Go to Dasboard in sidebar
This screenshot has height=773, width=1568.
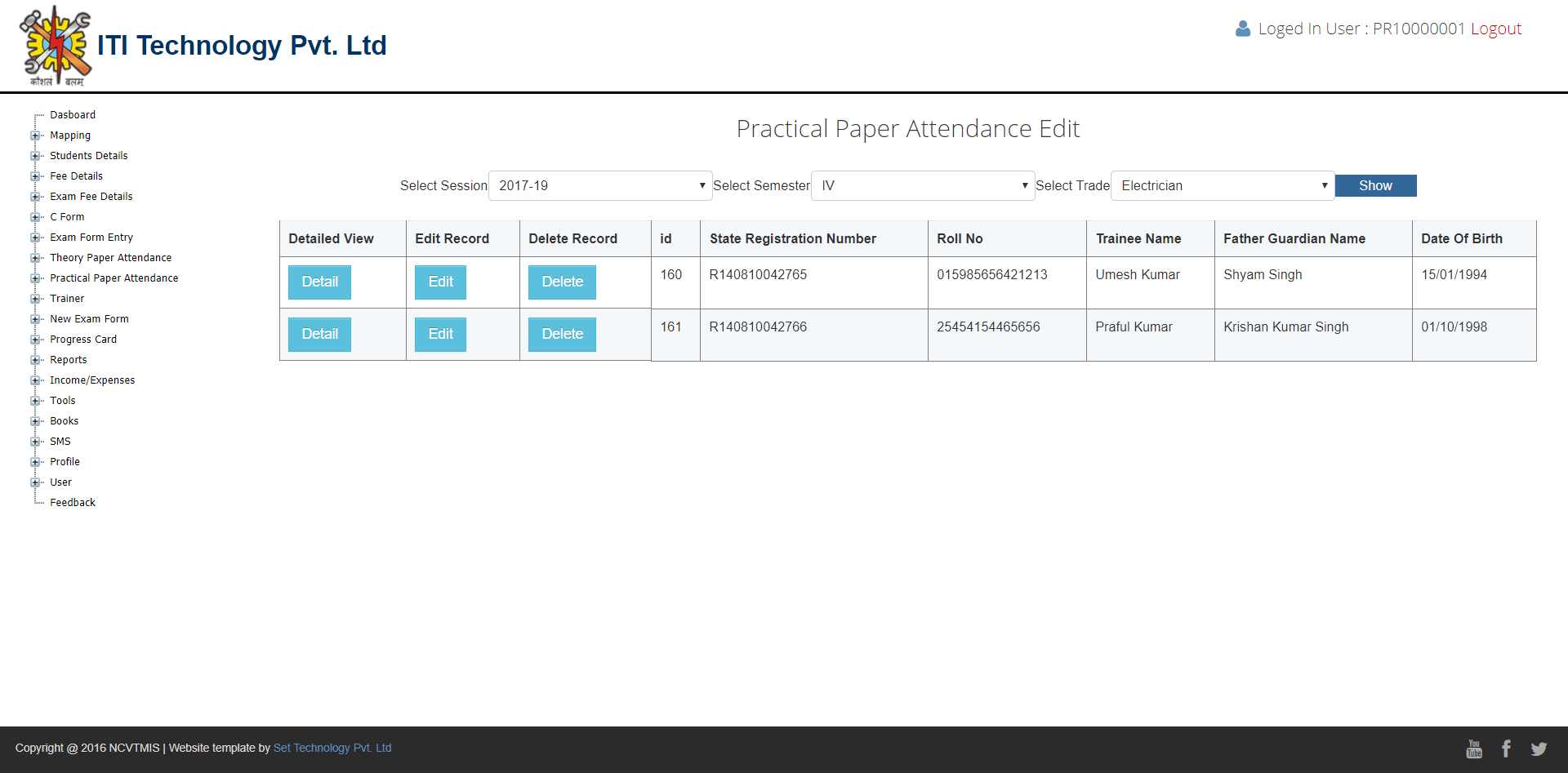[73, 115]
